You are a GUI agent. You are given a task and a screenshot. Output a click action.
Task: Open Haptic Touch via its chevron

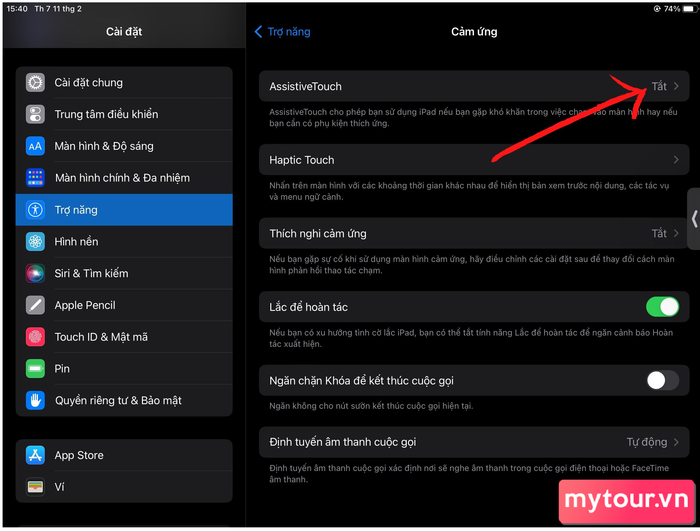pyautogui.click(x=676, y=160)
